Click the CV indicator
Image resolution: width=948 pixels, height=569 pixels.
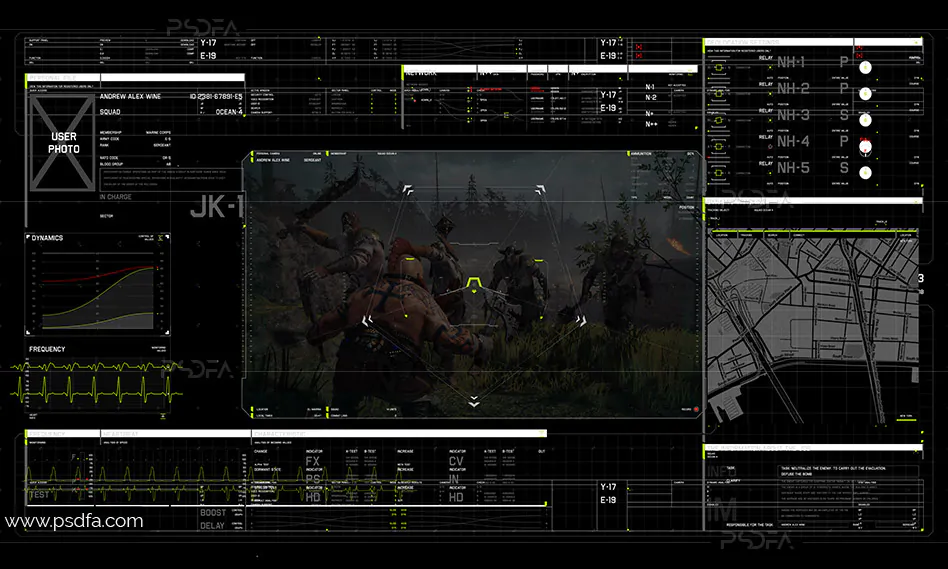tap(456, 461)
